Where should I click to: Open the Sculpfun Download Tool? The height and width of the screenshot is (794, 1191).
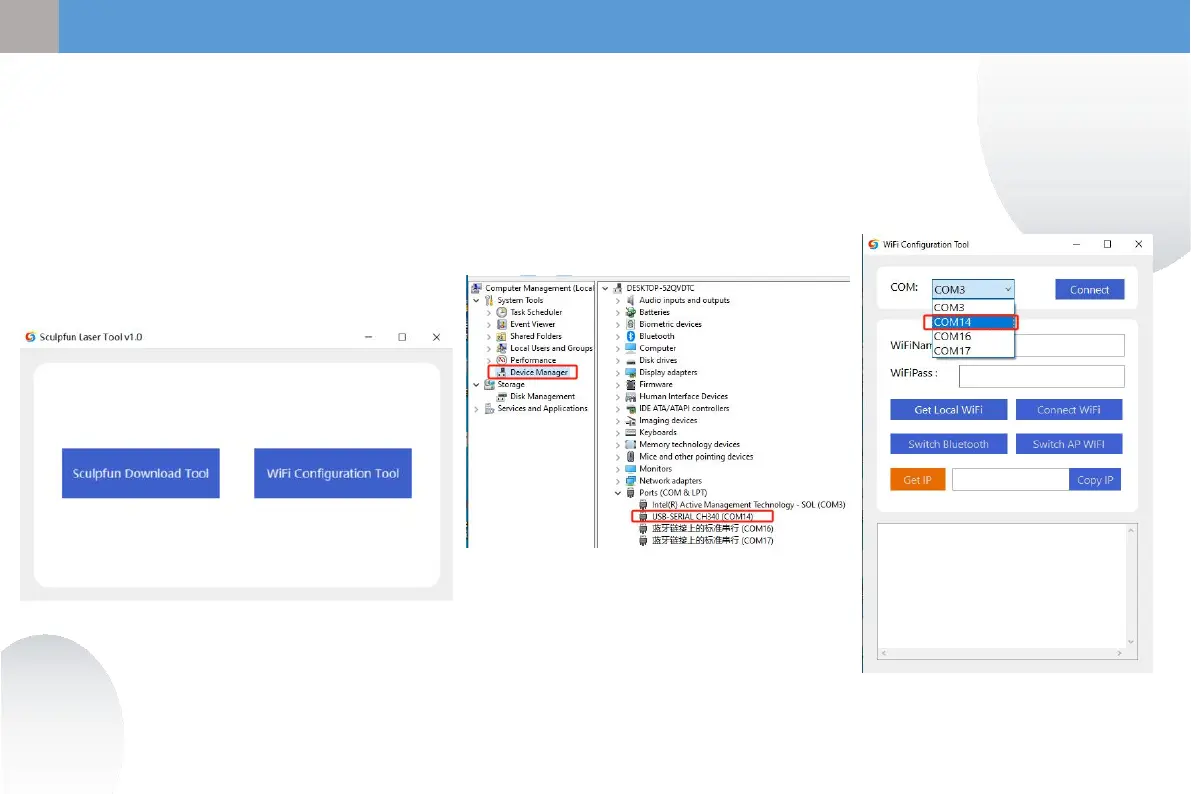(141, 473)
